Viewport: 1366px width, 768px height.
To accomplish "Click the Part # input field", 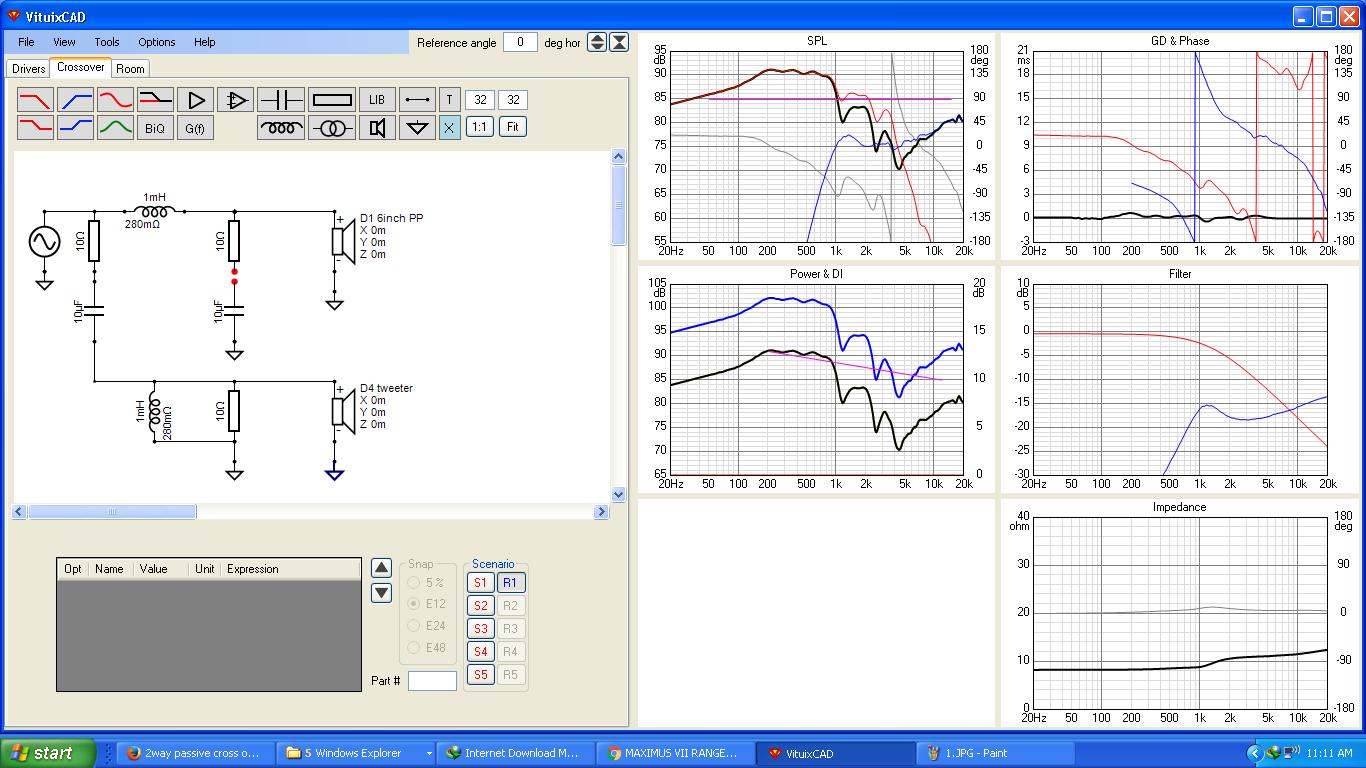I will click(432, 681).
